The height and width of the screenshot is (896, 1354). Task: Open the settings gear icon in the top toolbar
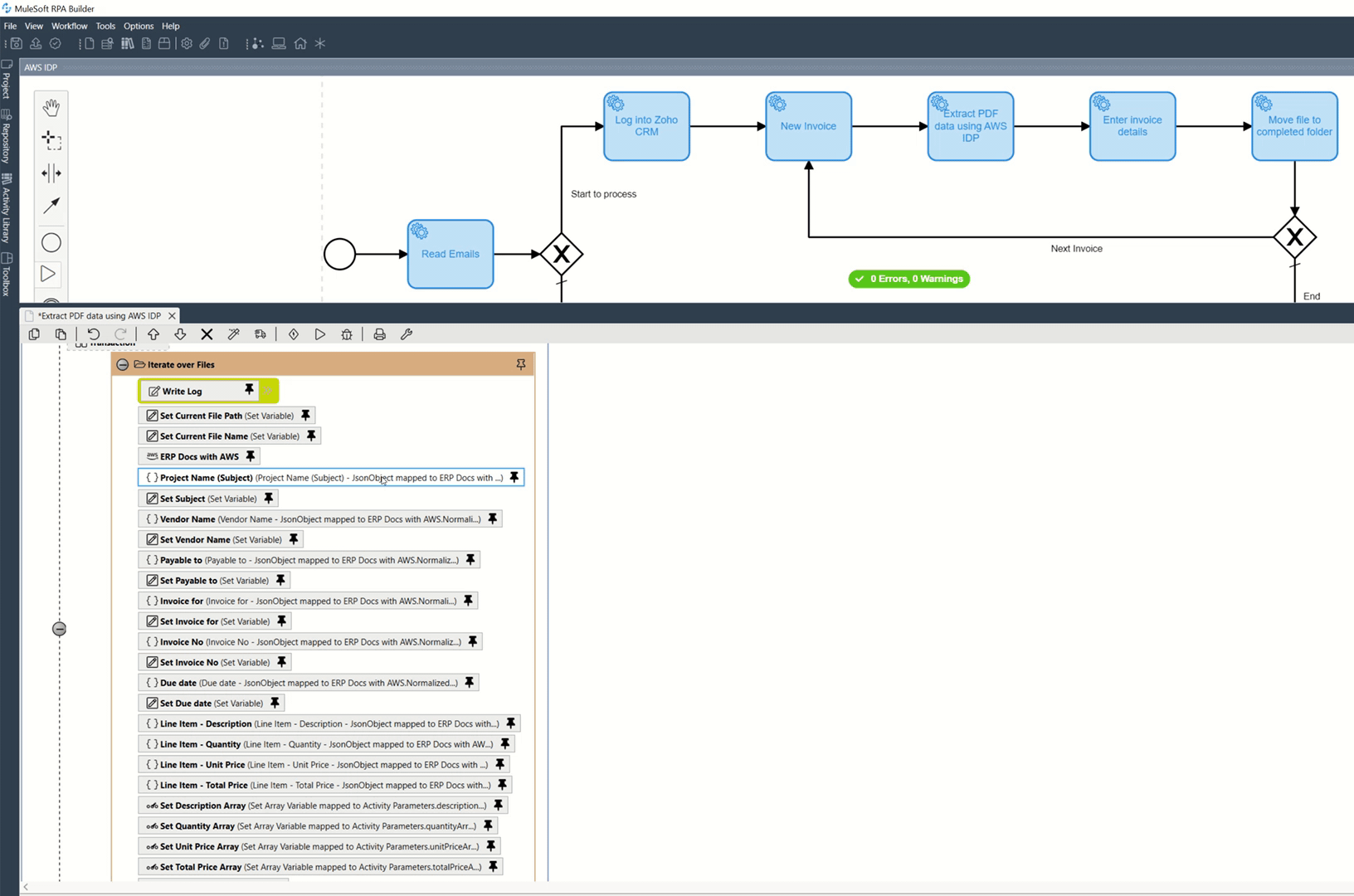click(x=187, y=44)
